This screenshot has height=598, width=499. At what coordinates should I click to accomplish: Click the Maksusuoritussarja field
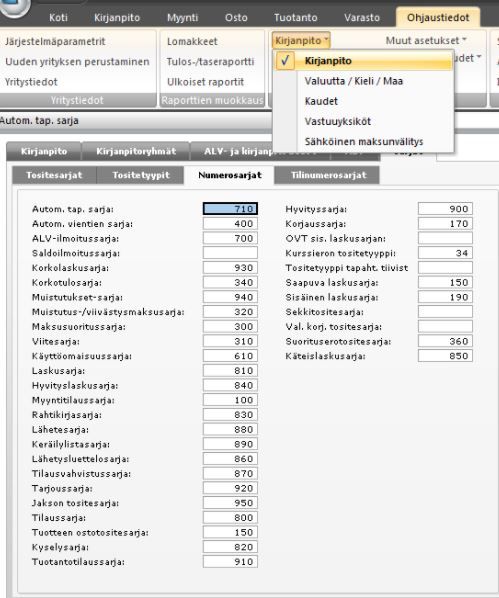(230, 326)
